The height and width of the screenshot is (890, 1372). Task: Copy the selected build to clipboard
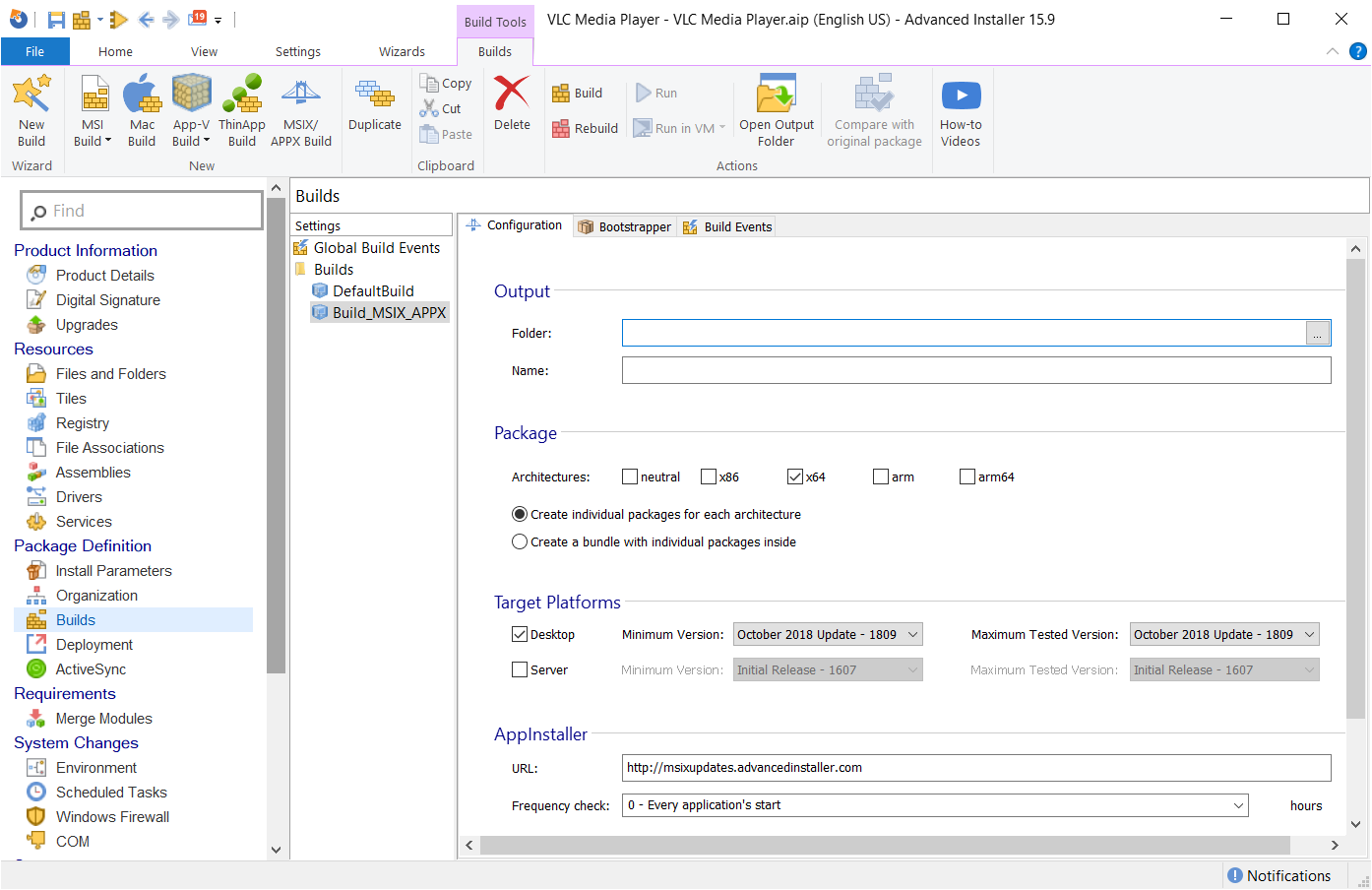tap(446, 84)
